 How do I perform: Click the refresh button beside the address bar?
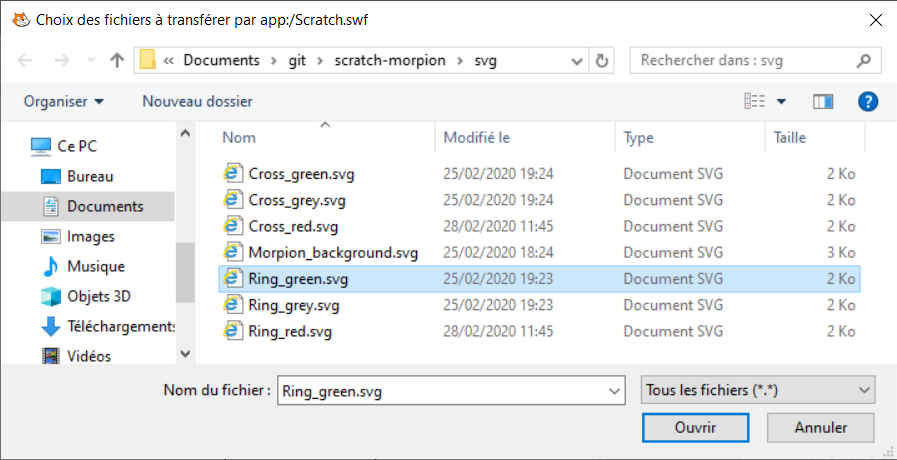pyautogui.click(x=602, y=61)
